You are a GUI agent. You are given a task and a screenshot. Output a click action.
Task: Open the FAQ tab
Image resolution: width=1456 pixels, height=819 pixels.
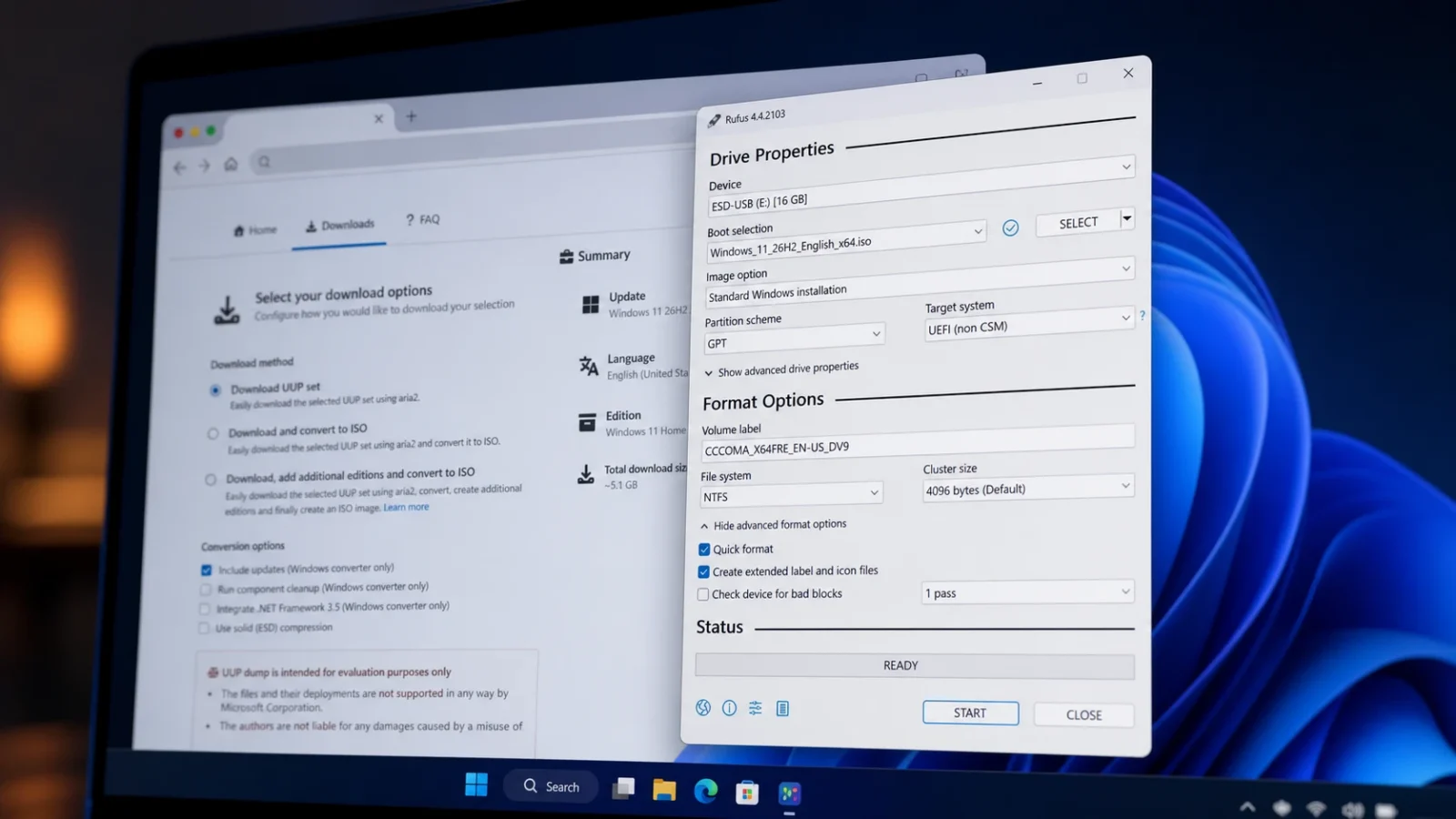point(422,220)
